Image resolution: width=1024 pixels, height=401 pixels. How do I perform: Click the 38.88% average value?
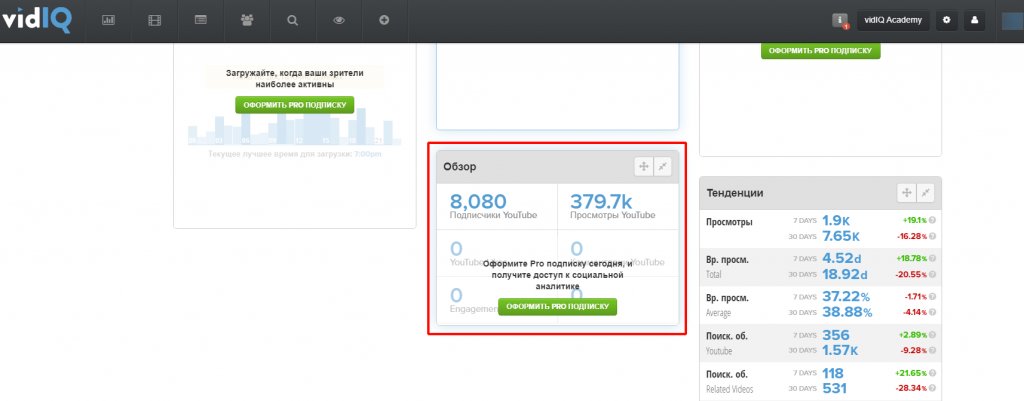coord(847,312)
